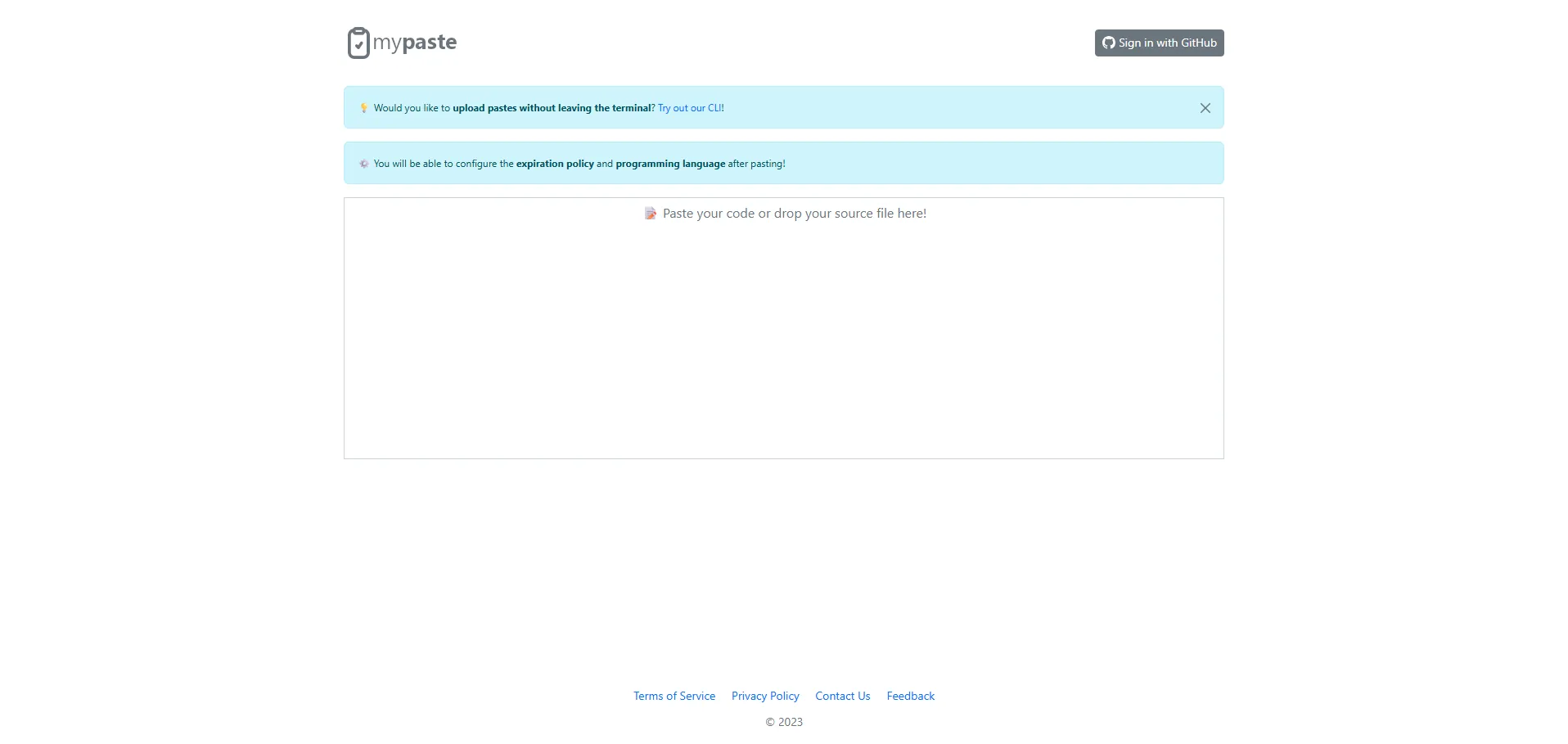Sign in with GitHub
Image resolution: width=1568 pixels, height=744 pixels.
coord(1159,43)
